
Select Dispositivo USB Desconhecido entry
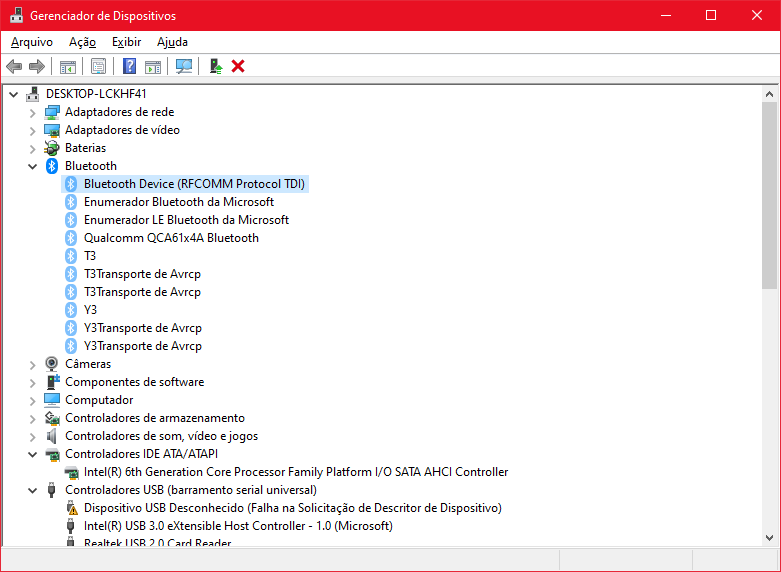point(292,508)
